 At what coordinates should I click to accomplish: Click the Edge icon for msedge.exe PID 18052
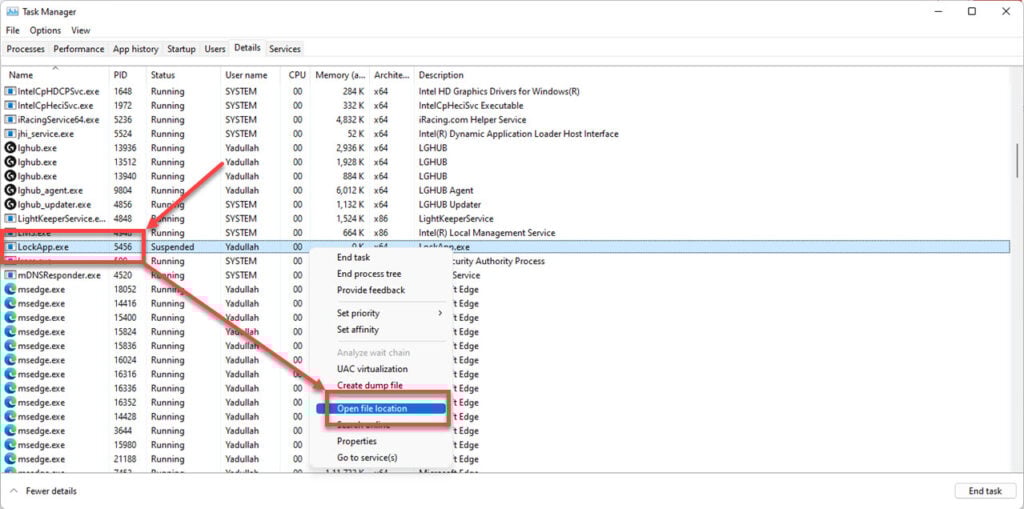click(x=10, y=289)
